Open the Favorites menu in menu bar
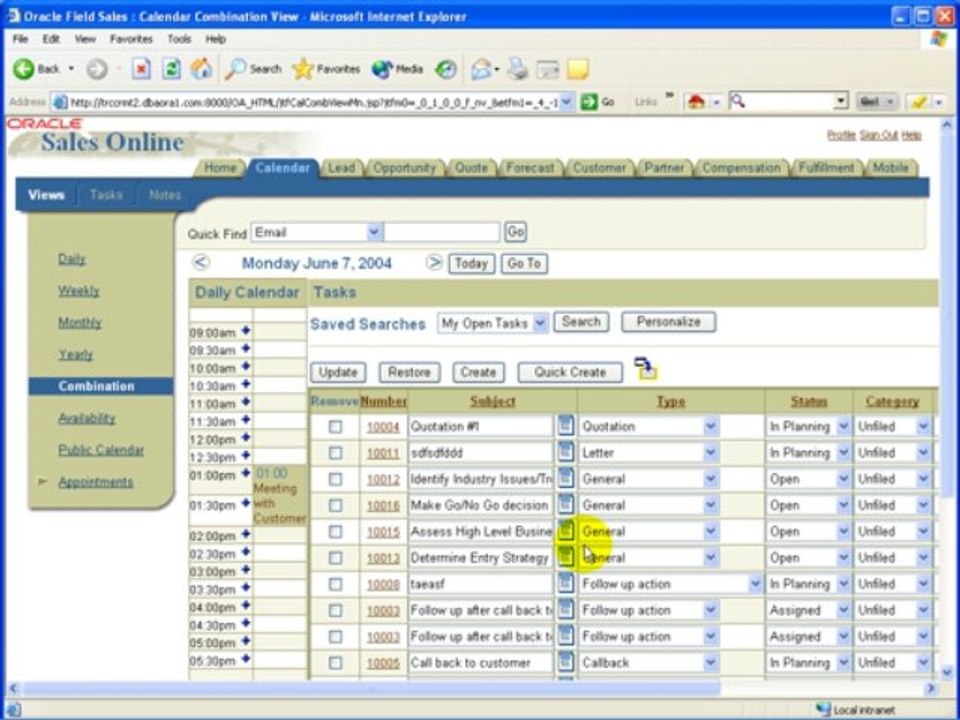 pos(131,39)
